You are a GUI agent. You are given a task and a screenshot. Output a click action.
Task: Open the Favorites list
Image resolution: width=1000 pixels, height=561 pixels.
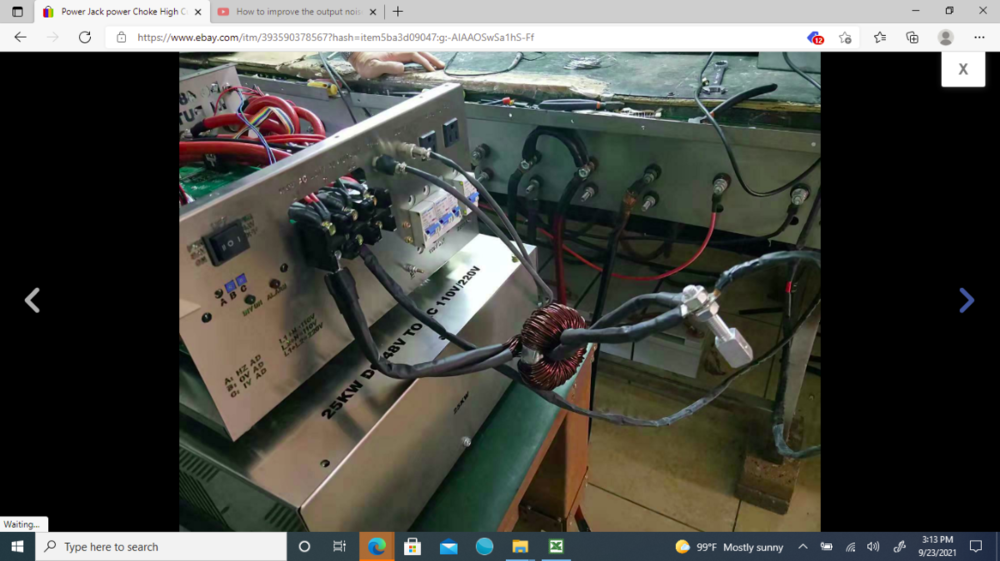880,38
